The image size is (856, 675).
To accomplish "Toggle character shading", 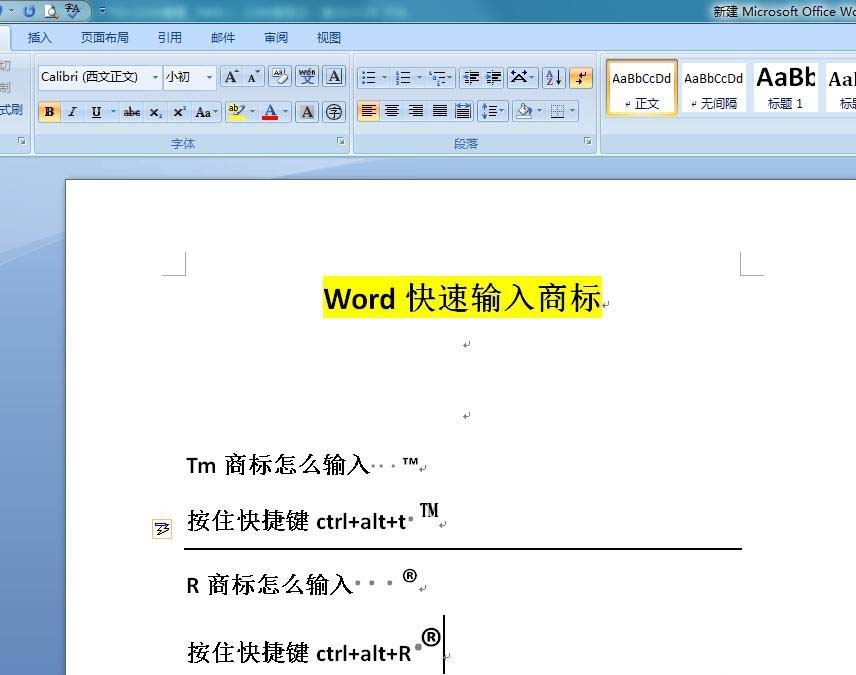I will click(x=307, y=112).
